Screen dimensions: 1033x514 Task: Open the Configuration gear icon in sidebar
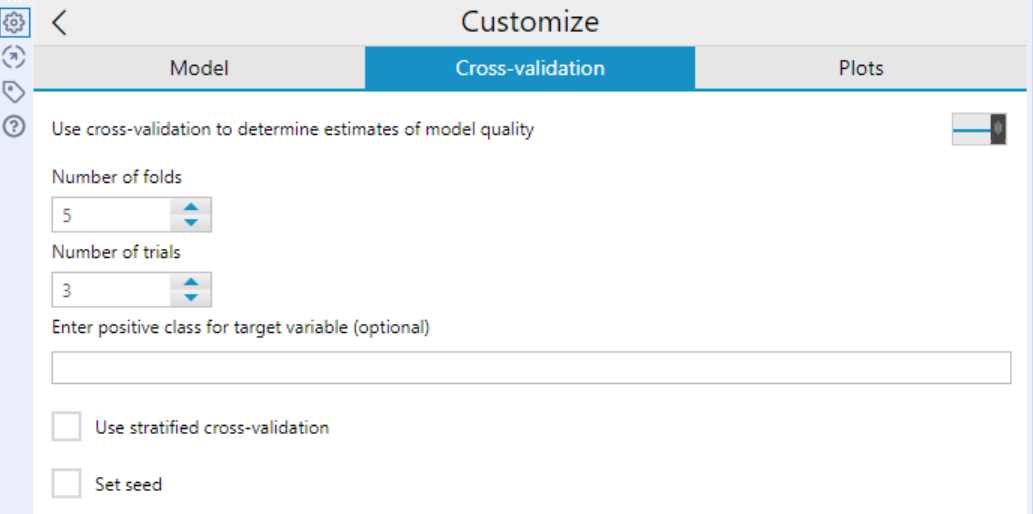(x=14, y=21)
